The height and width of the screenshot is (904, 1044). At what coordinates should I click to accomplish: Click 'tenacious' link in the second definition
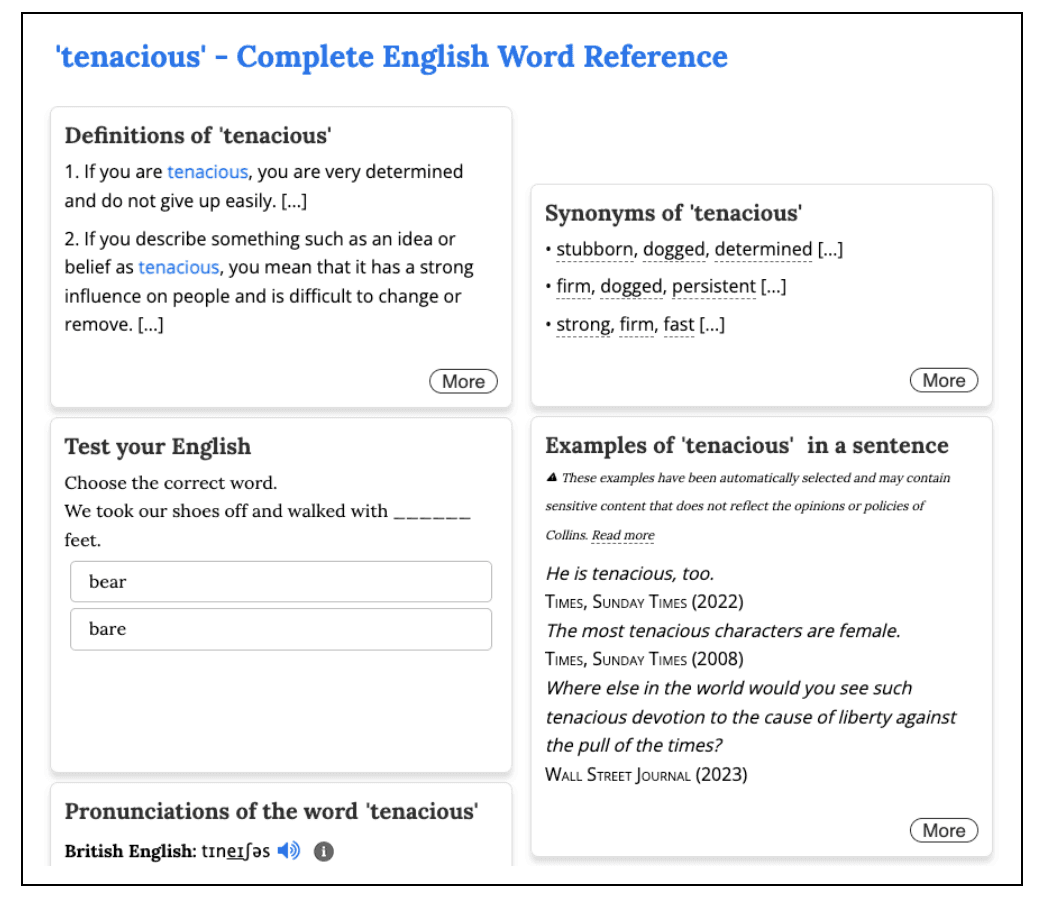point(178,267)
